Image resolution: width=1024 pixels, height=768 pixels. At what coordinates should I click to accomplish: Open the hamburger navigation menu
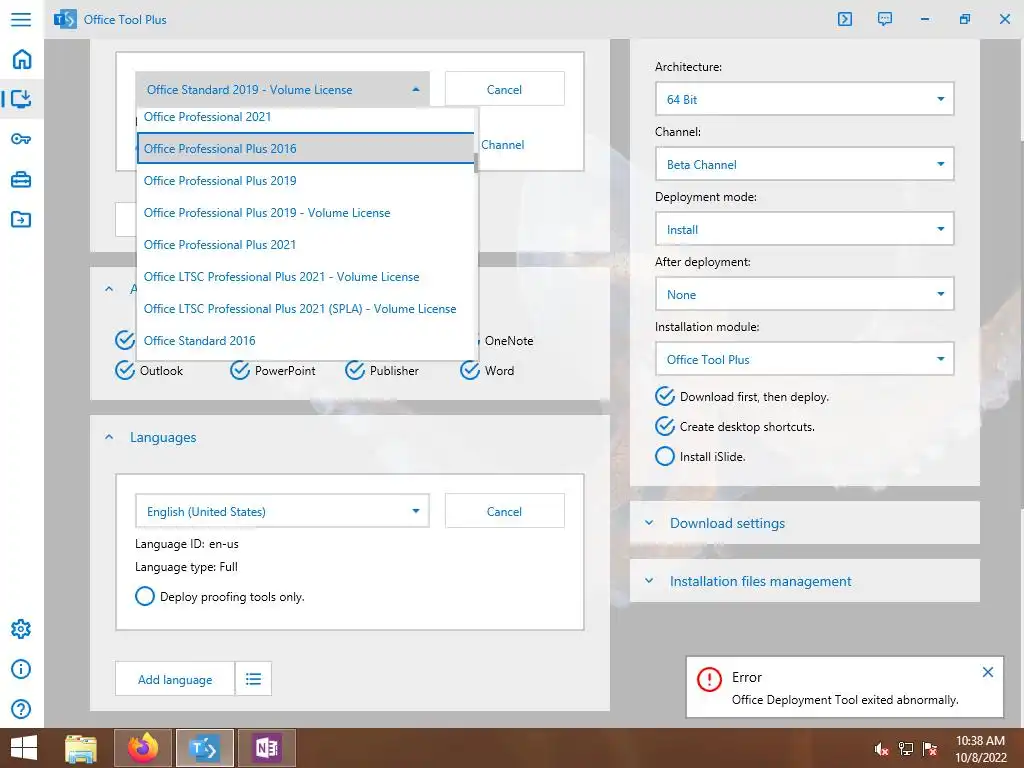click(x=21, y=19)
